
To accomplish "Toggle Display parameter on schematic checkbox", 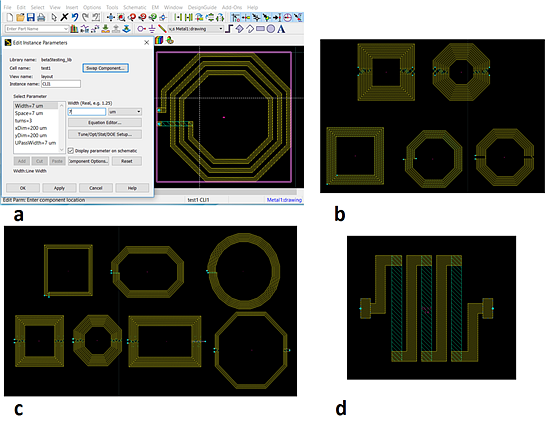I will (71, 150).
